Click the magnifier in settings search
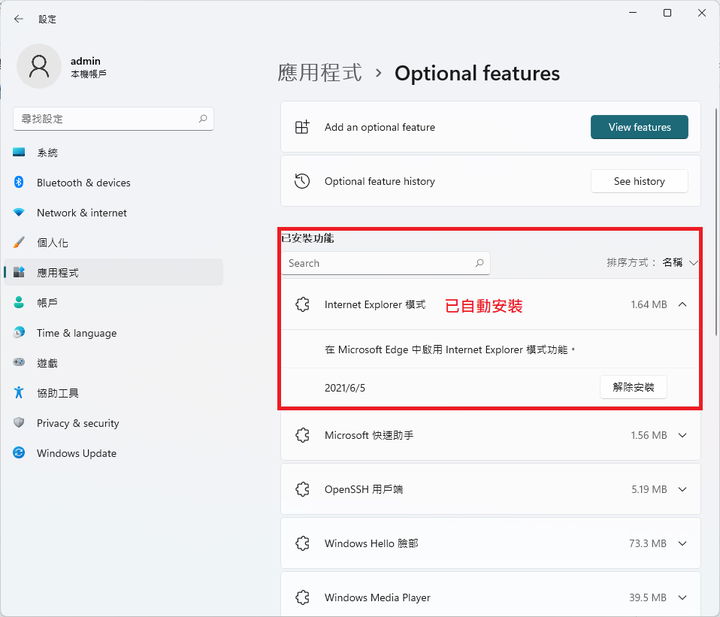Screen dimensions: 720x617 tap(202, 119)
